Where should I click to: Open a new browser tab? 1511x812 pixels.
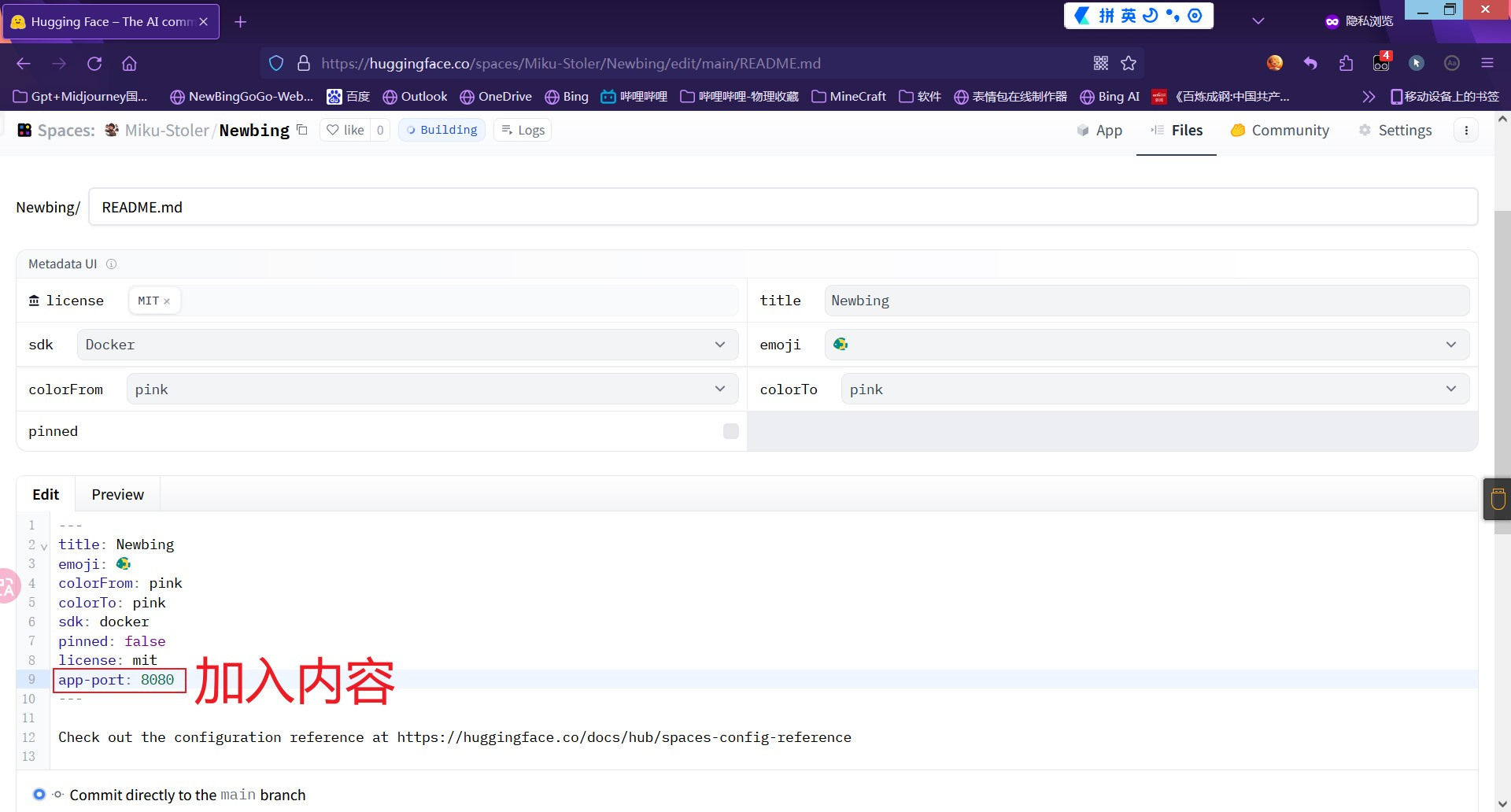click(x=241, y=22)
